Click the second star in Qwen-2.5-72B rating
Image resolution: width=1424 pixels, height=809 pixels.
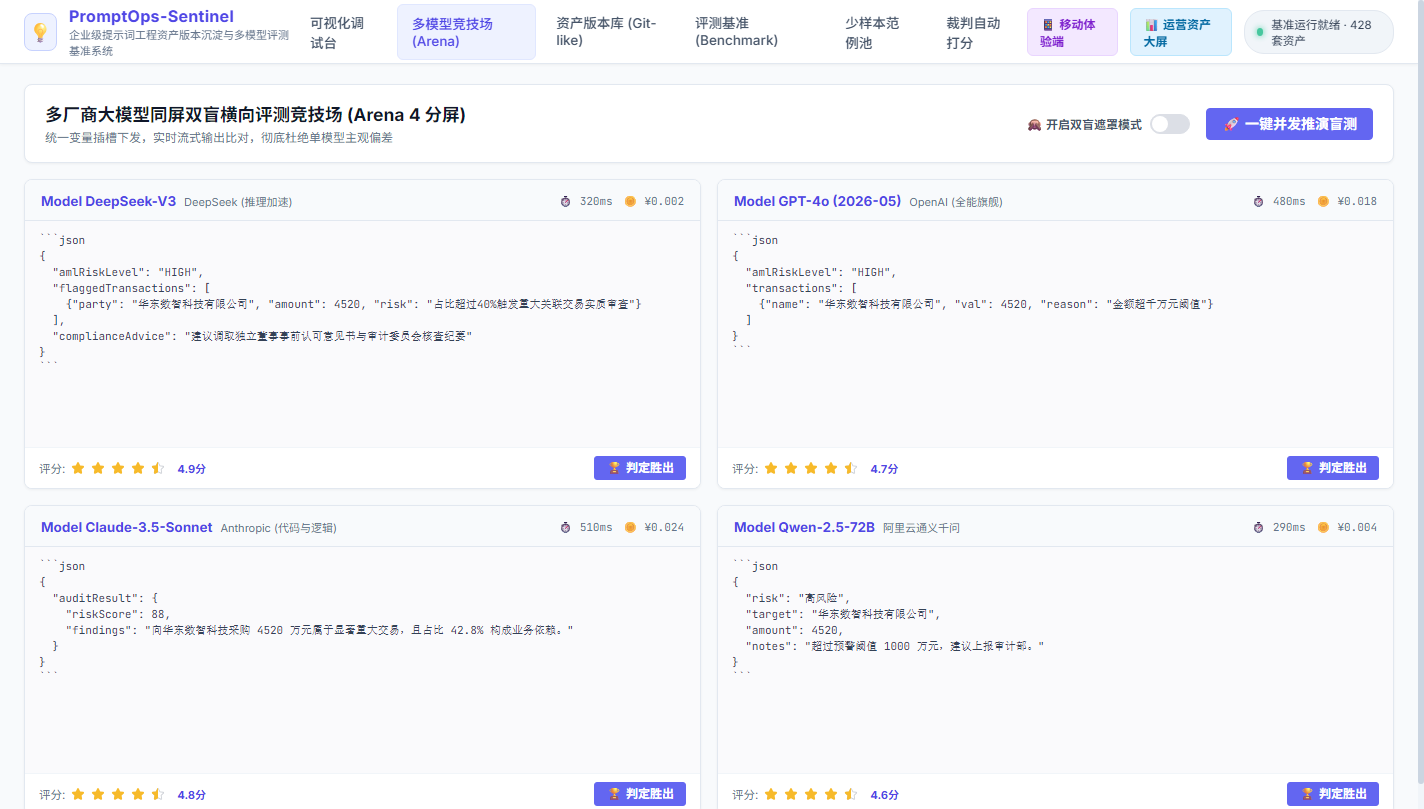point(791,794)
